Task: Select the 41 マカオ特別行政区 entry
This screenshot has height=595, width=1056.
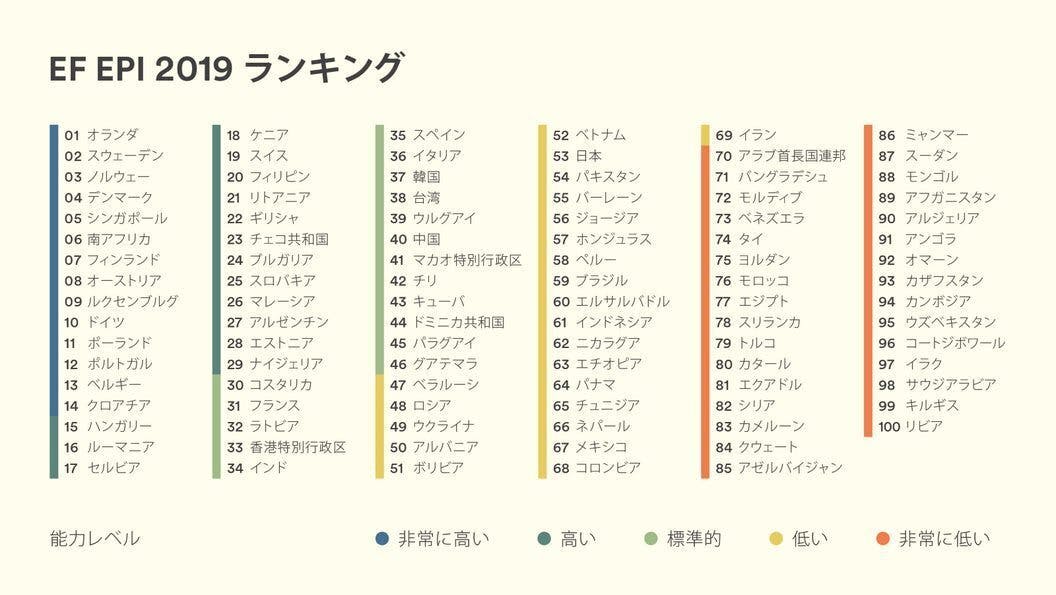Action: (455, 260)
